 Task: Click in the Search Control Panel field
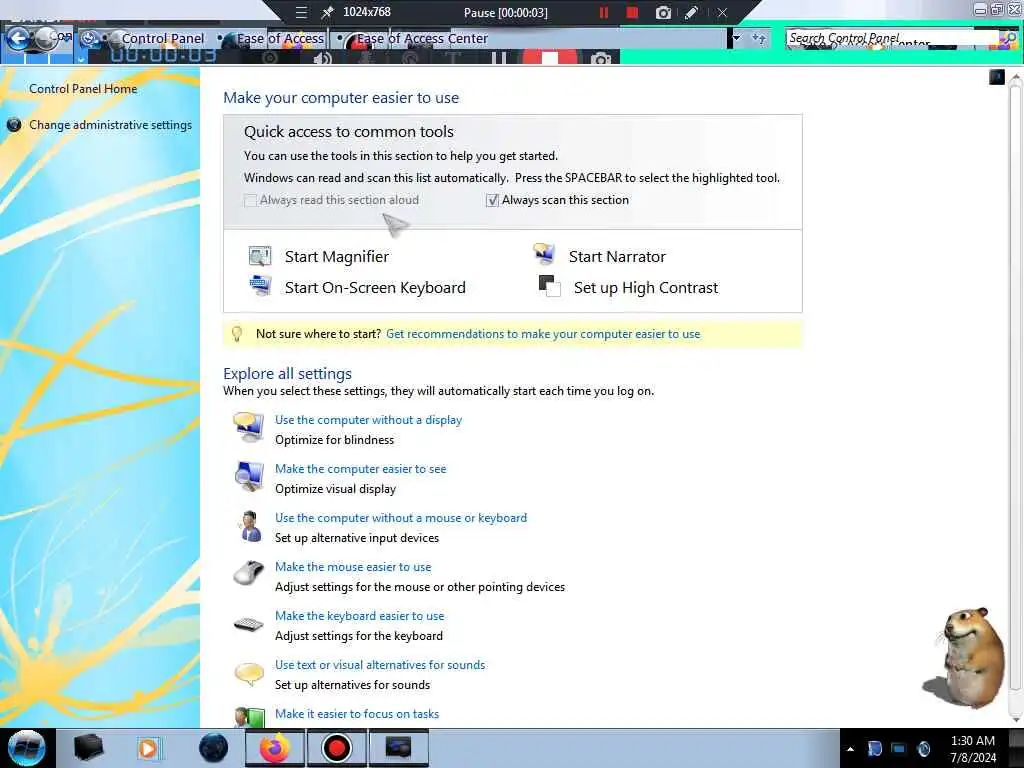[x=893, y=39]
